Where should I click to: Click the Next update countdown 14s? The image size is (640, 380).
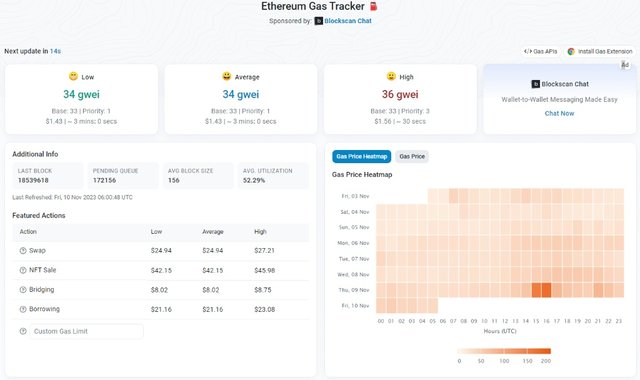(56, 51)
